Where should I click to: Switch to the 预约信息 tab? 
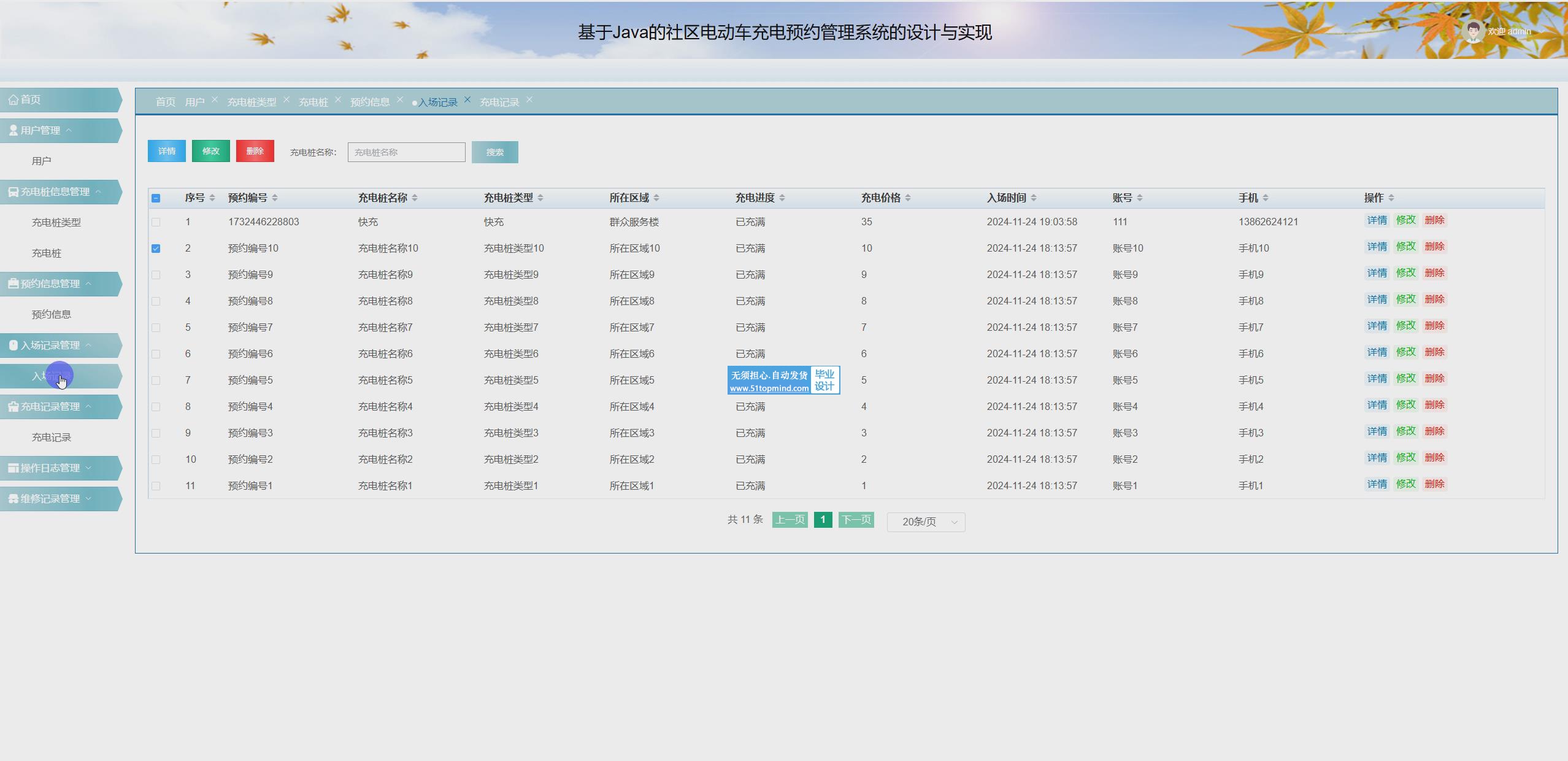[x=370, y=102]
